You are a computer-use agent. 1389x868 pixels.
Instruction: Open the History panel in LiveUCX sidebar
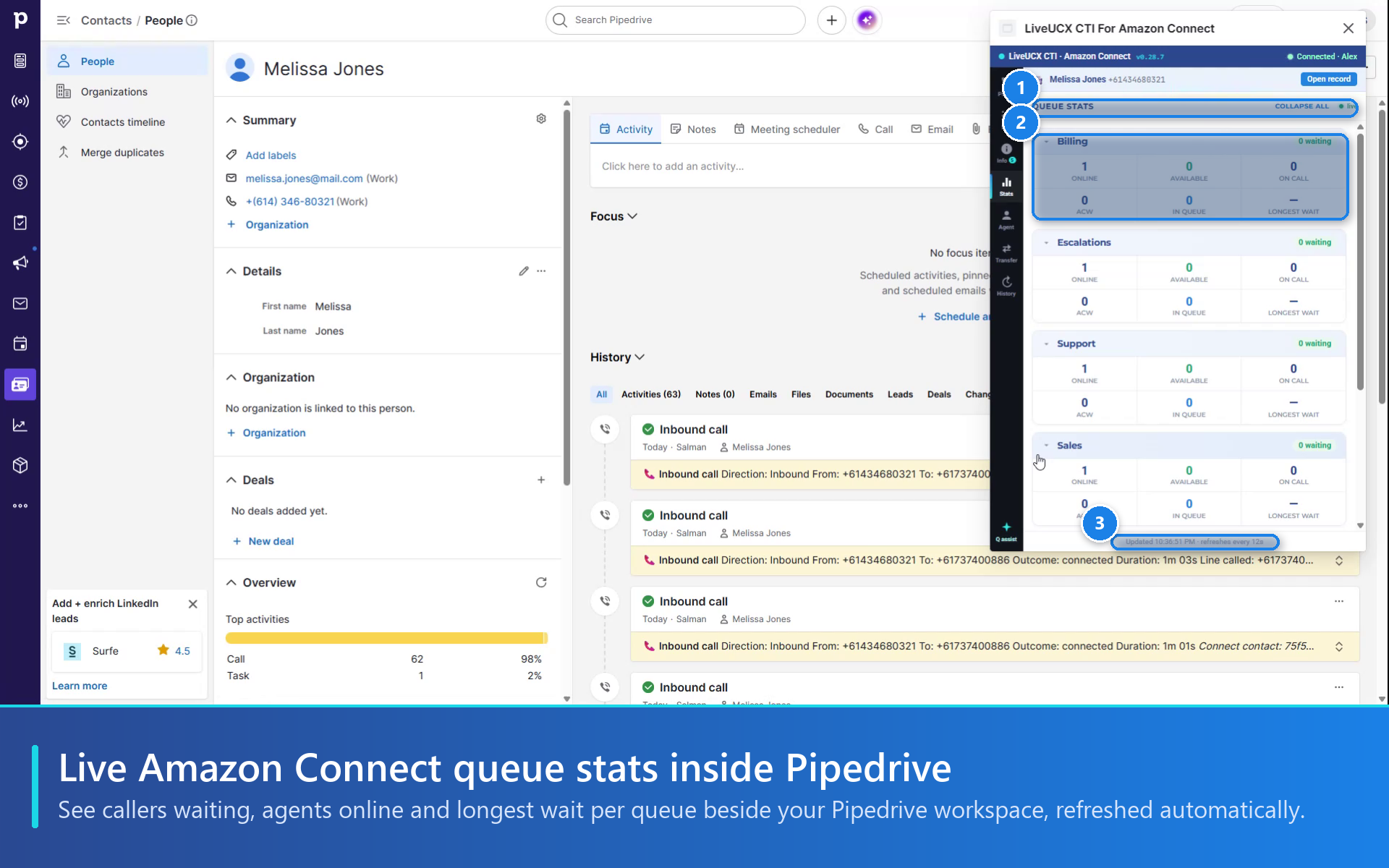pos(1006,286)
